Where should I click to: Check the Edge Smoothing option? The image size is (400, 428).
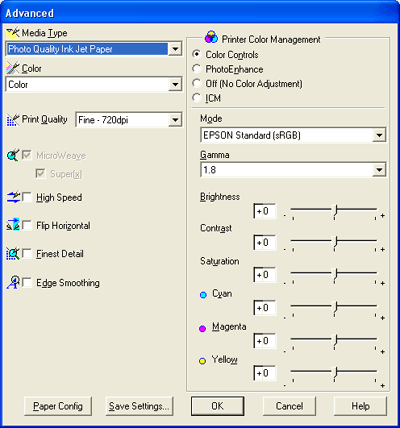coord(27,283)
